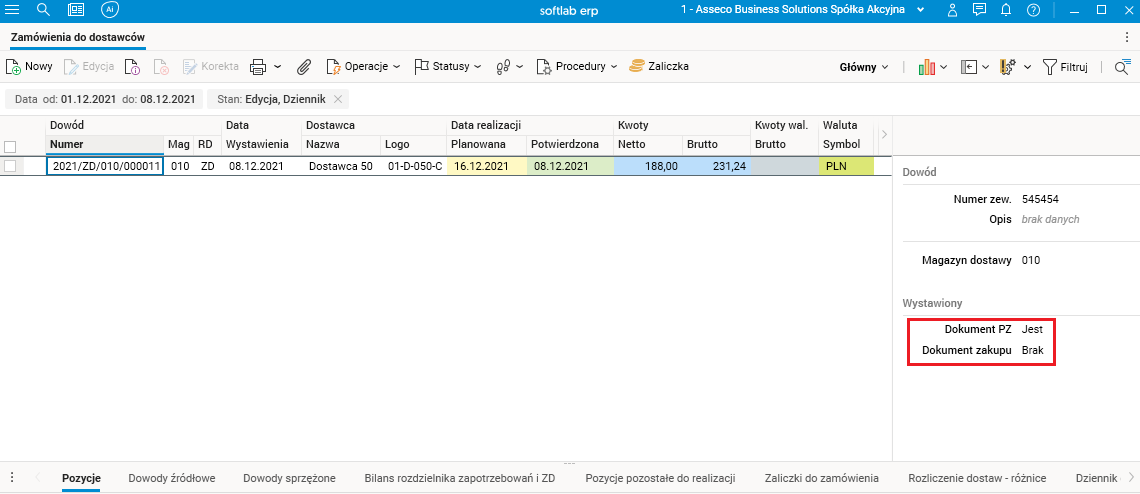This screenshot has height=494, width=1140.
Task: Click the Brutto value 231,24
Action: click(x=716, y=166)
